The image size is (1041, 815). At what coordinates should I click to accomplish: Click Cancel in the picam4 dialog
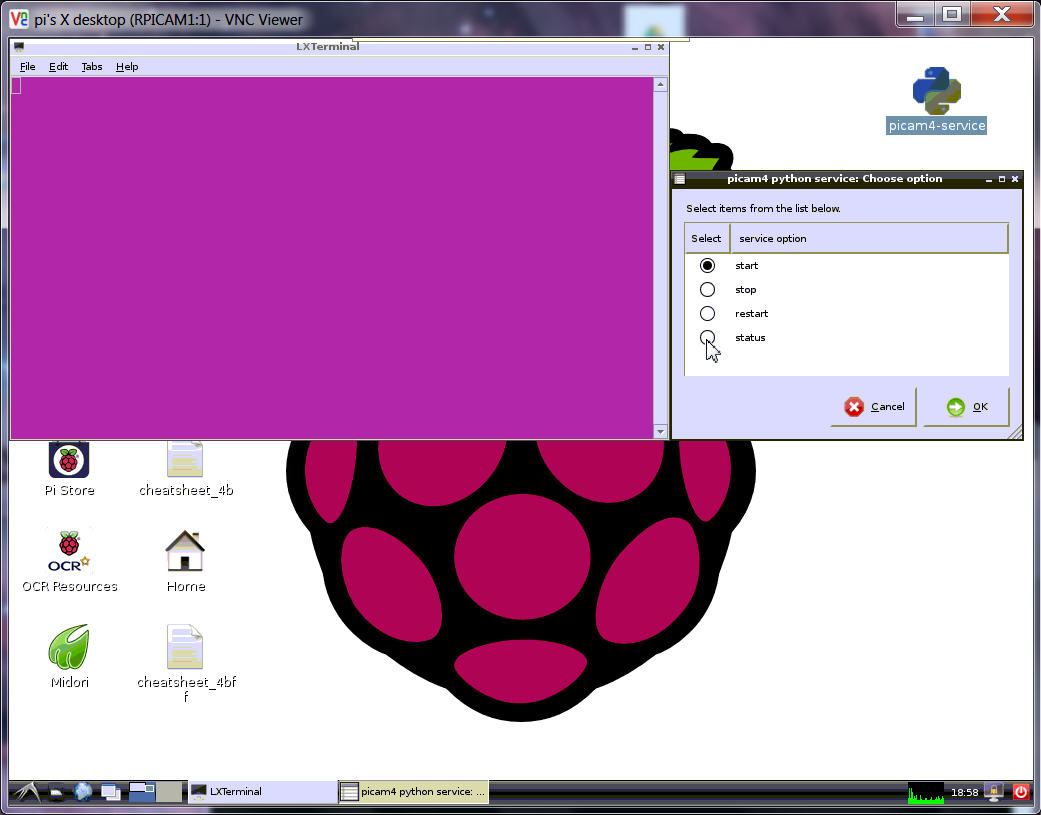[x=874, y=407]
